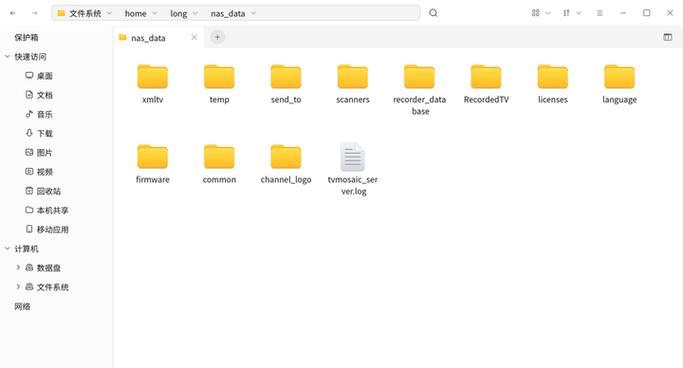Select the channel_logo folder
The image size is (683, 368).
[286, 164]
